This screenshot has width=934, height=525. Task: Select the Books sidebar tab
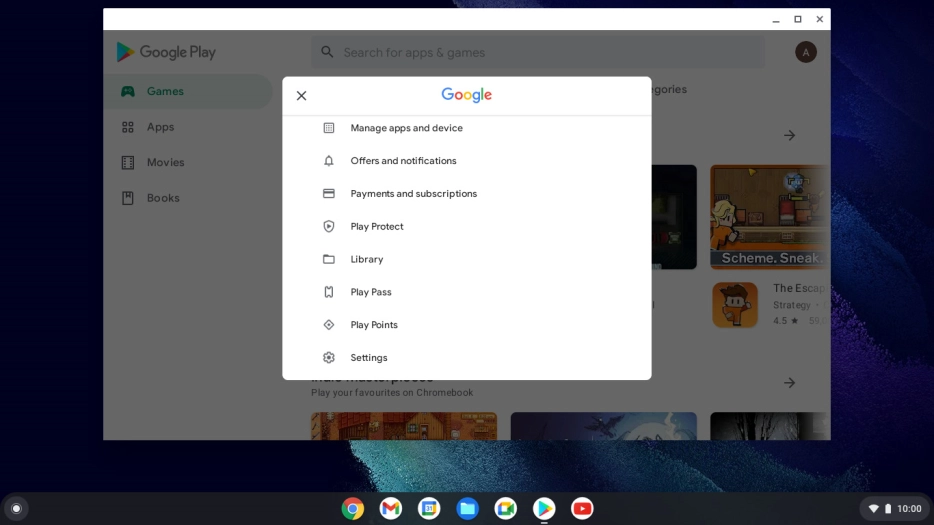pyautogui.click(x=188, y=198)
